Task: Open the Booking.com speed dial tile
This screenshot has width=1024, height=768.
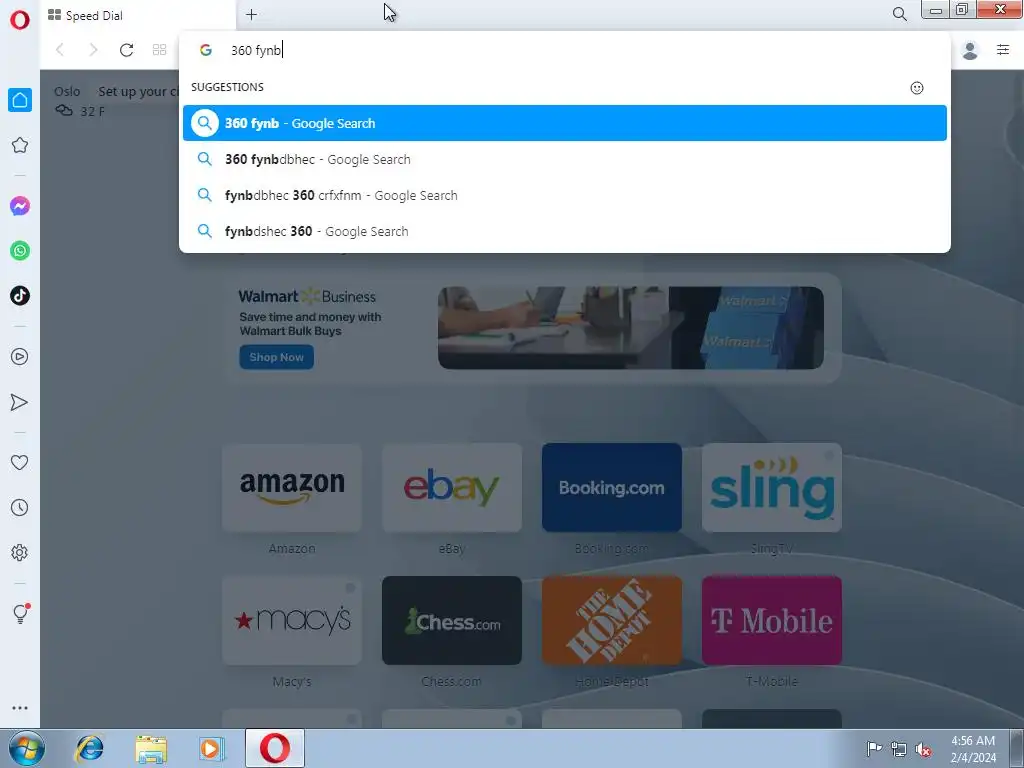Action: (611, 487)
